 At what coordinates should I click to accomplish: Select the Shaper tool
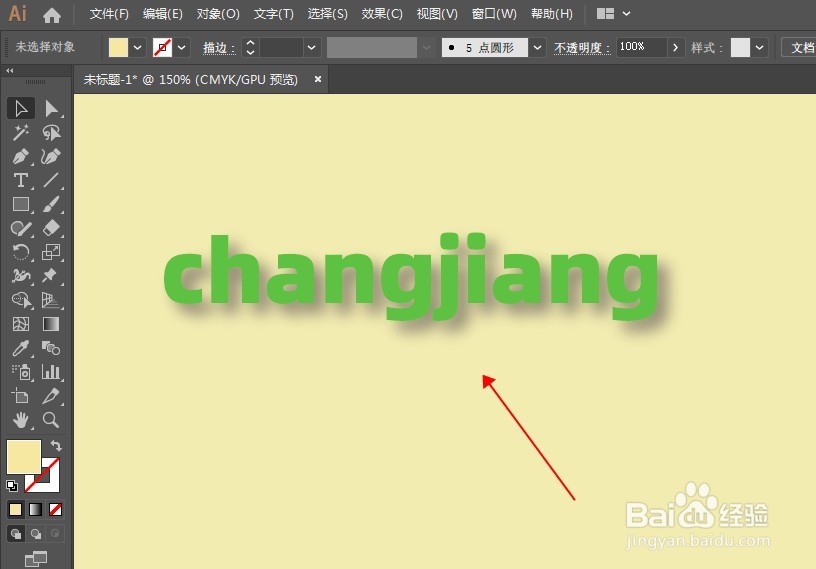pyautogui.click(x=21, y=228)
